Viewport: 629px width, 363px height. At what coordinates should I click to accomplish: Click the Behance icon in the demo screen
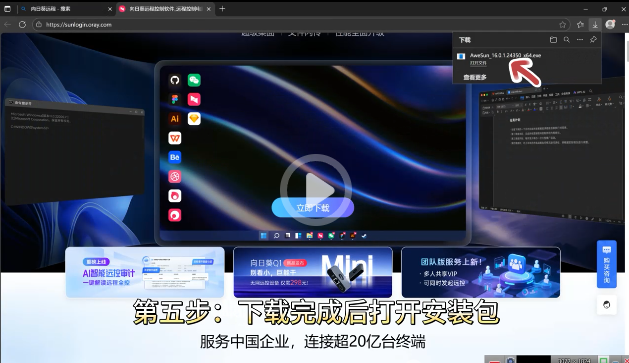pos(174,157)
